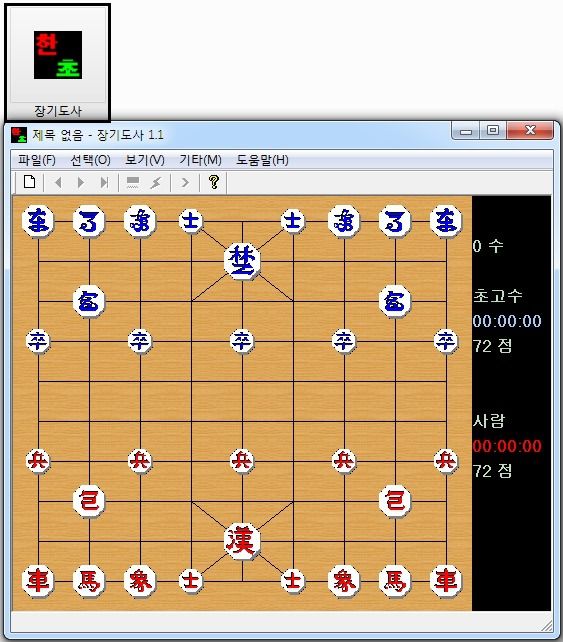Select the second blue 卒 soldier from the left
The image size is (563, 642).
click(140, 341)
